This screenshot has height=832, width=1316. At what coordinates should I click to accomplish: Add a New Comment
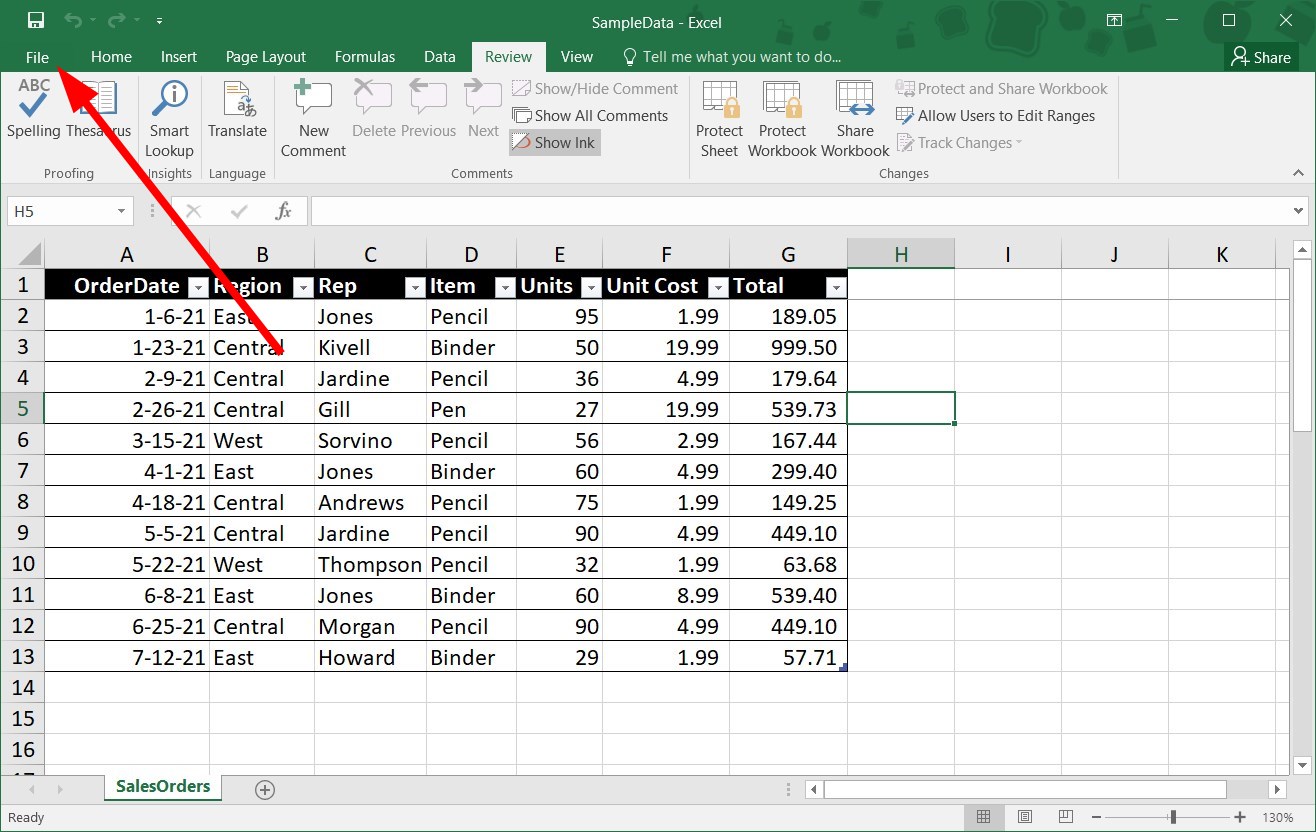313,119
